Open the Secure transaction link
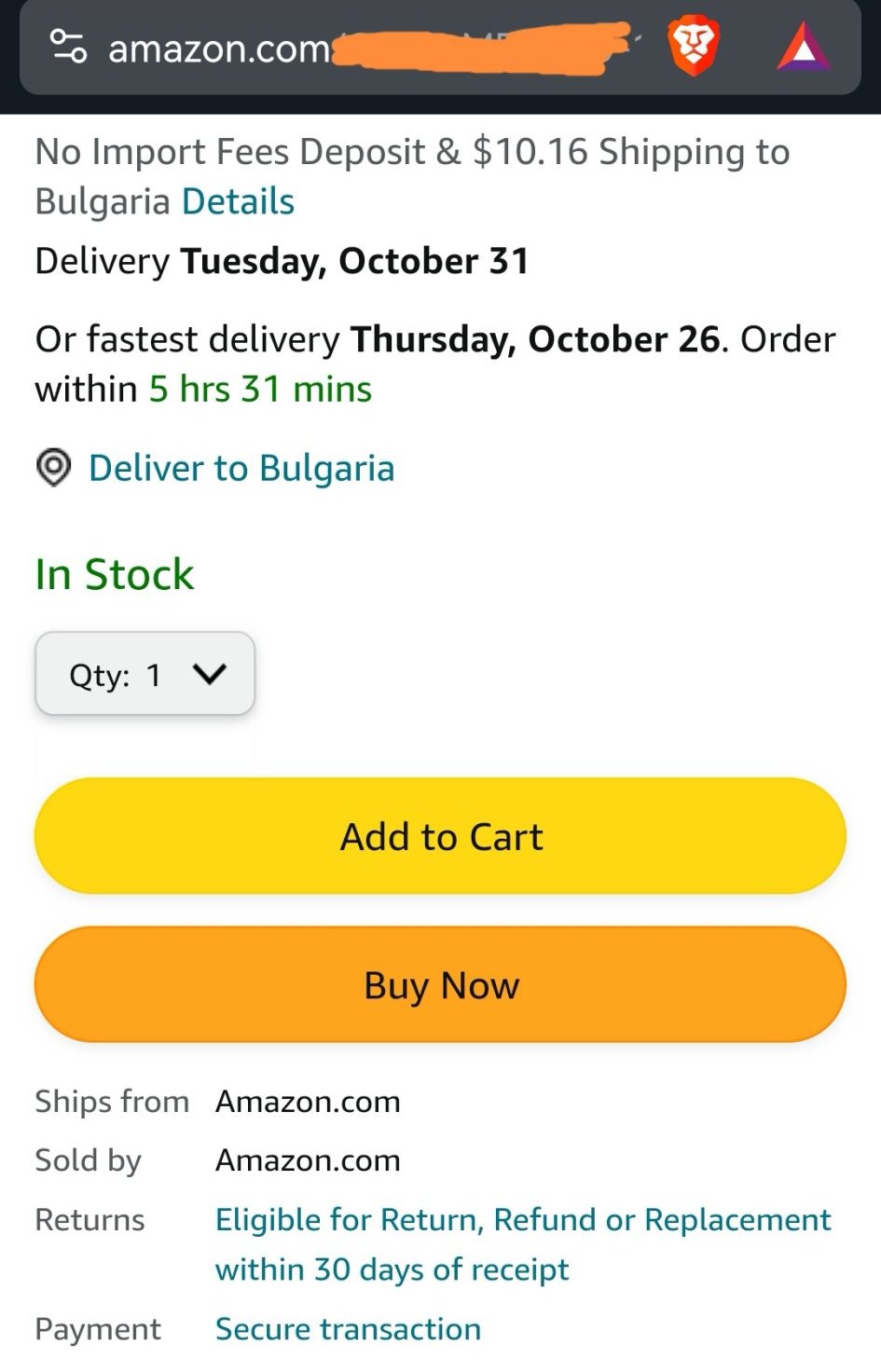 pos(348,1329)
